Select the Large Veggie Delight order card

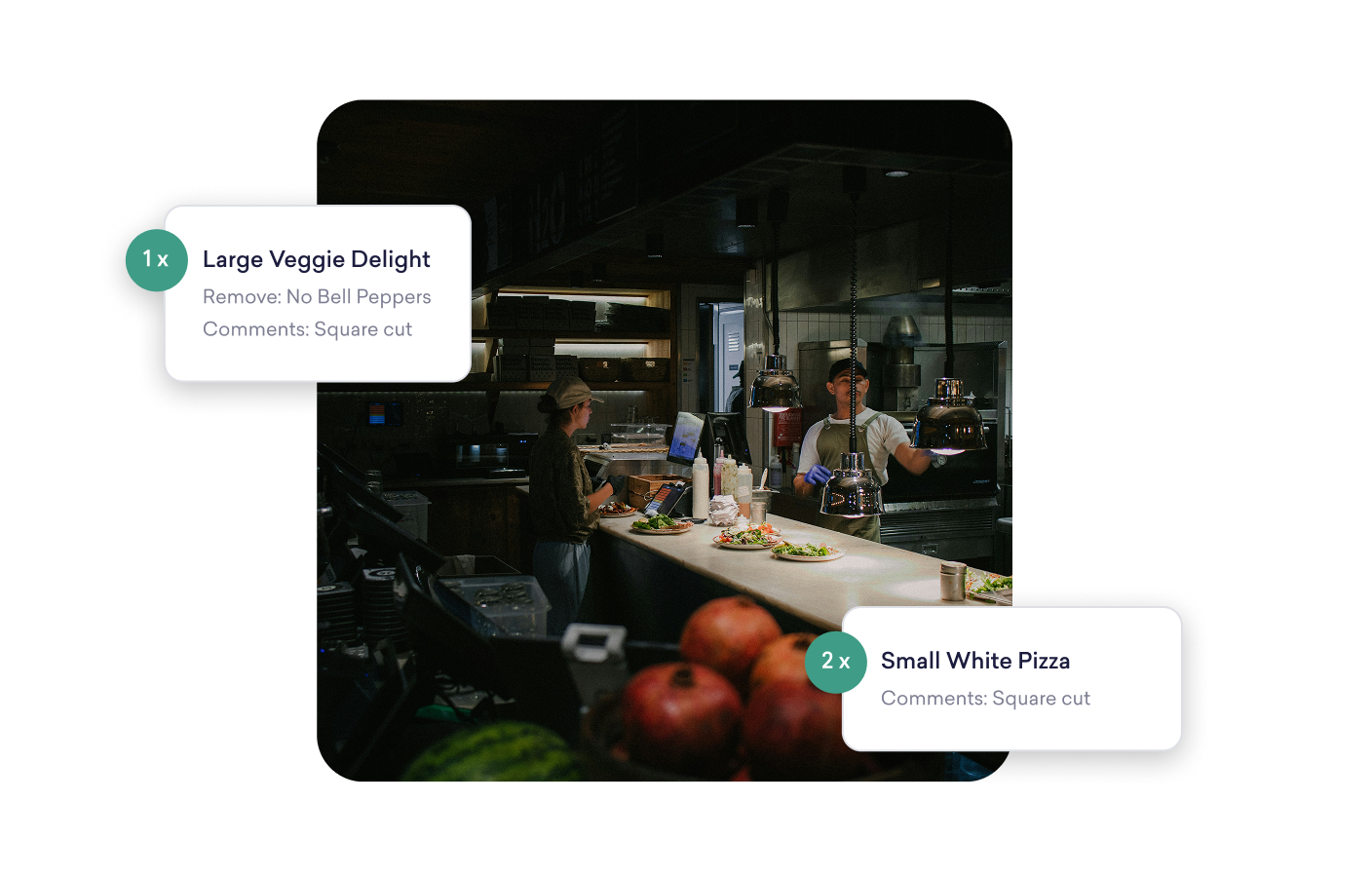[x=318, y=292]
